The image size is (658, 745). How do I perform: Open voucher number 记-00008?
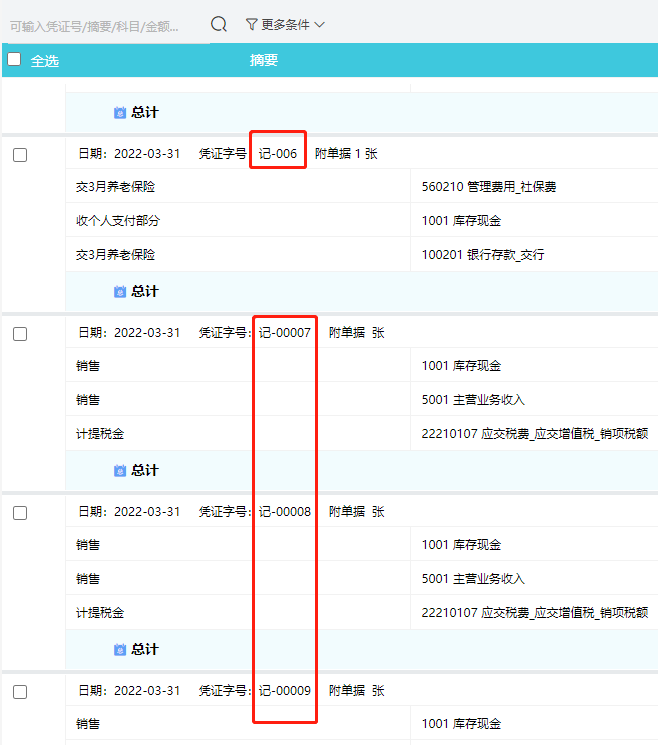tap(285, 512)
